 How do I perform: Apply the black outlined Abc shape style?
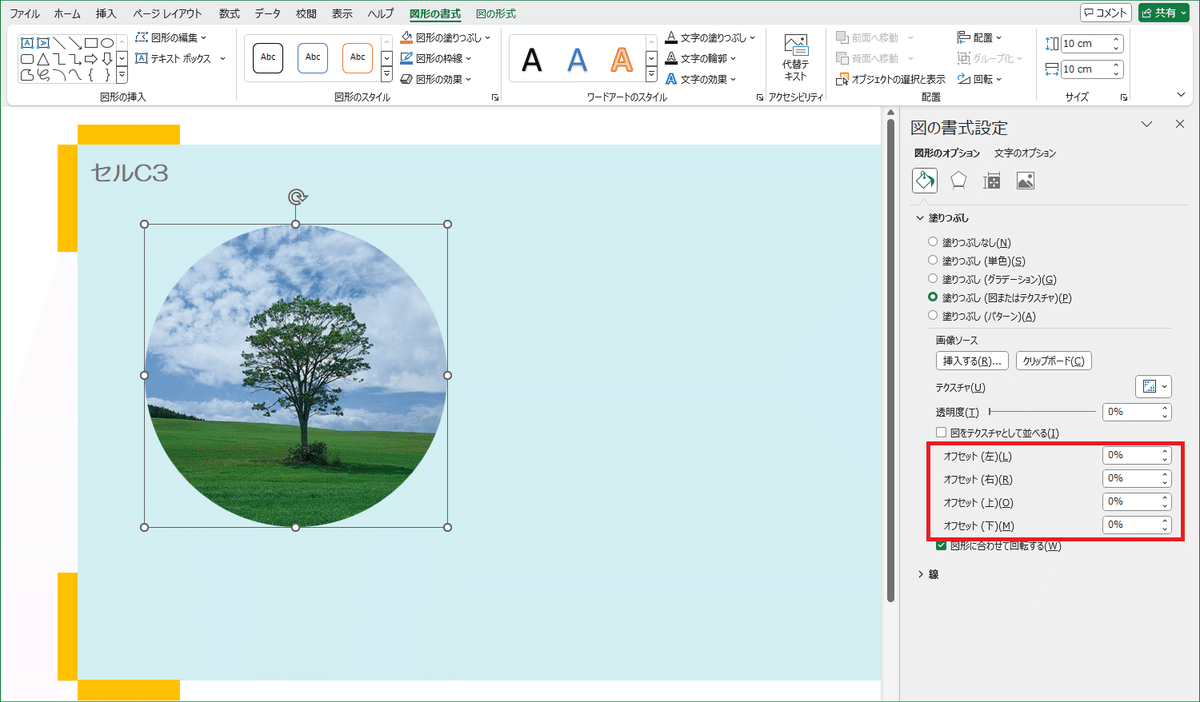(x=268, y=58)
